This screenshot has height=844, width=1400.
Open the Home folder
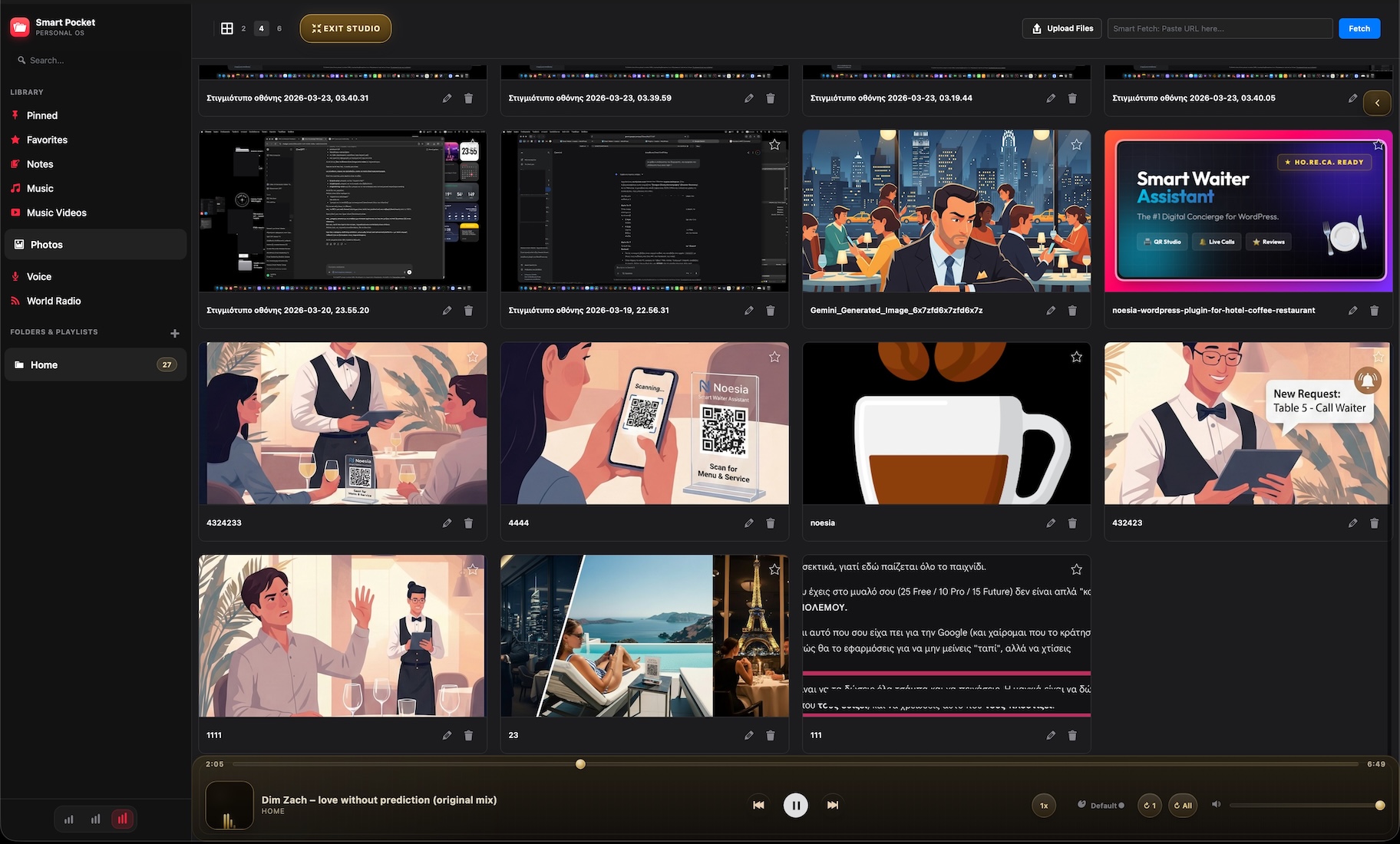tap(95, 365)
